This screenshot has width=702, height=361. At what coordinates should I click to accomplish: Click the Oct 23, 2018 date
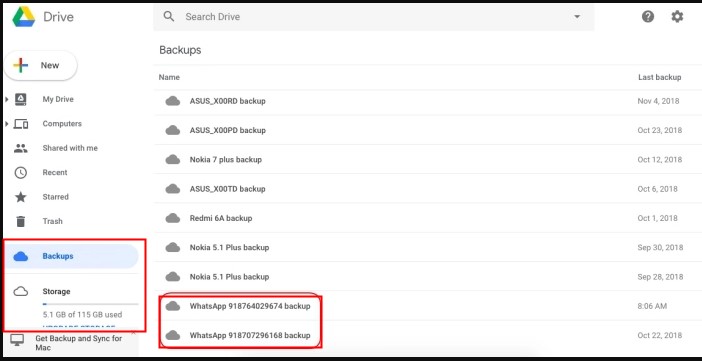[659, 130]
